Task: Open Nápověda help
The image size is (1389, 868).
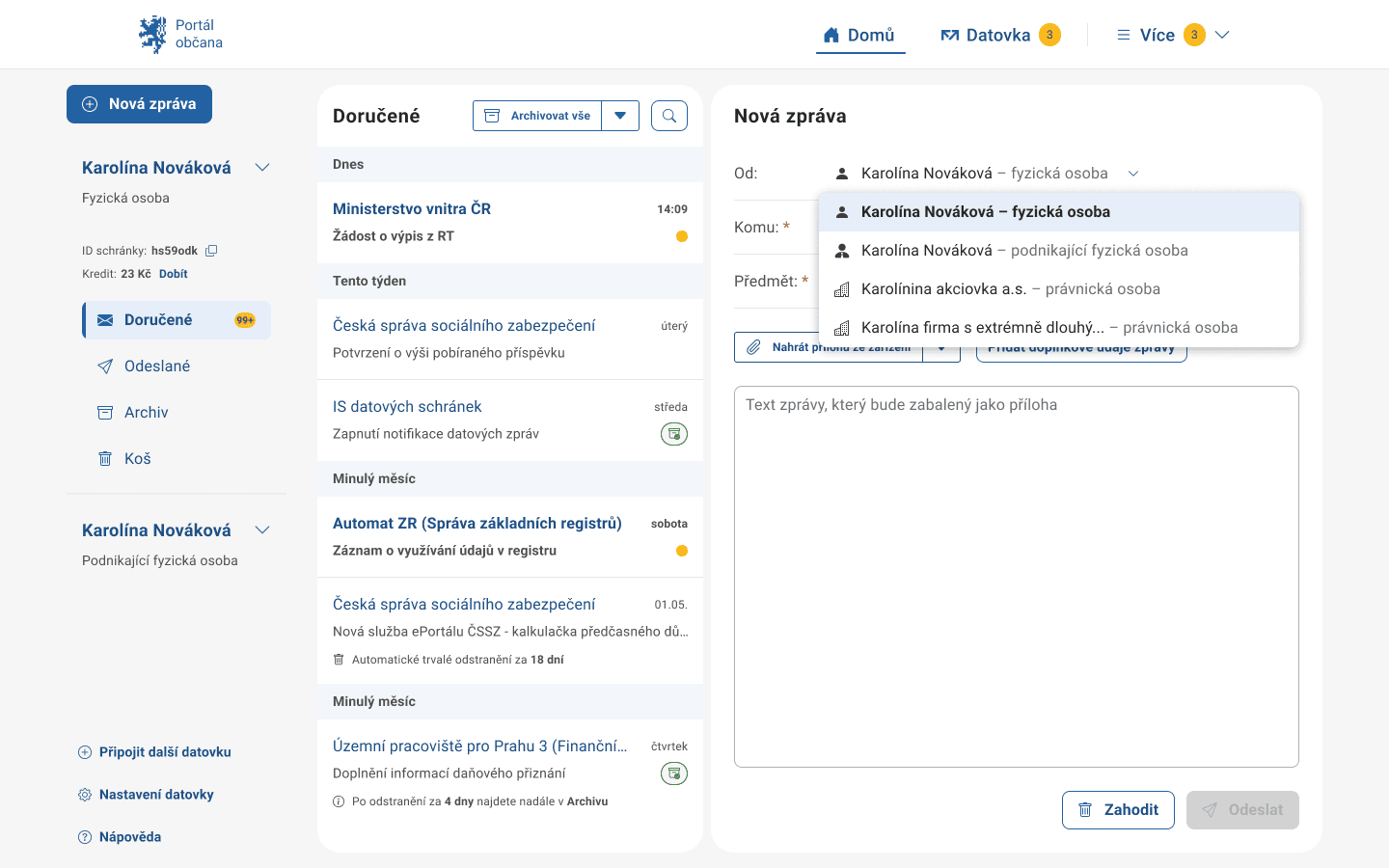Action: pos(129,837)
